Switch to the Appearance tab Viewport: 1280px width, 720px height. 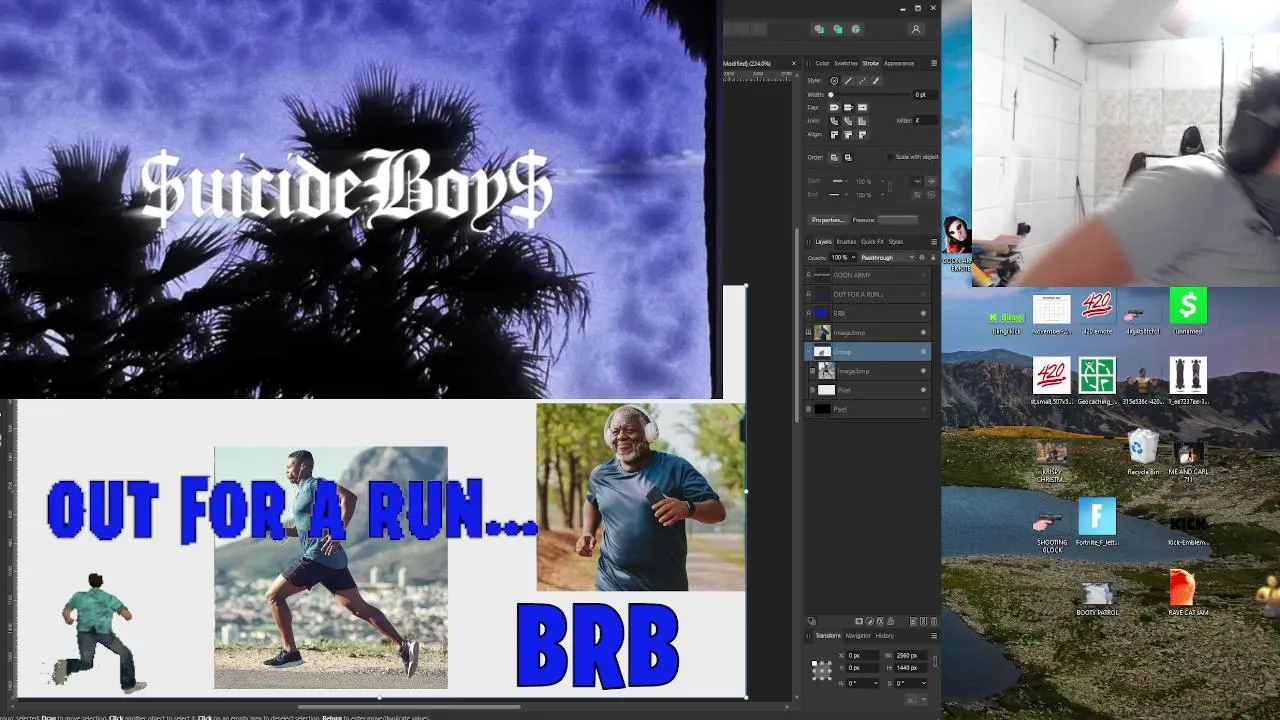click(x=899, y=63)
